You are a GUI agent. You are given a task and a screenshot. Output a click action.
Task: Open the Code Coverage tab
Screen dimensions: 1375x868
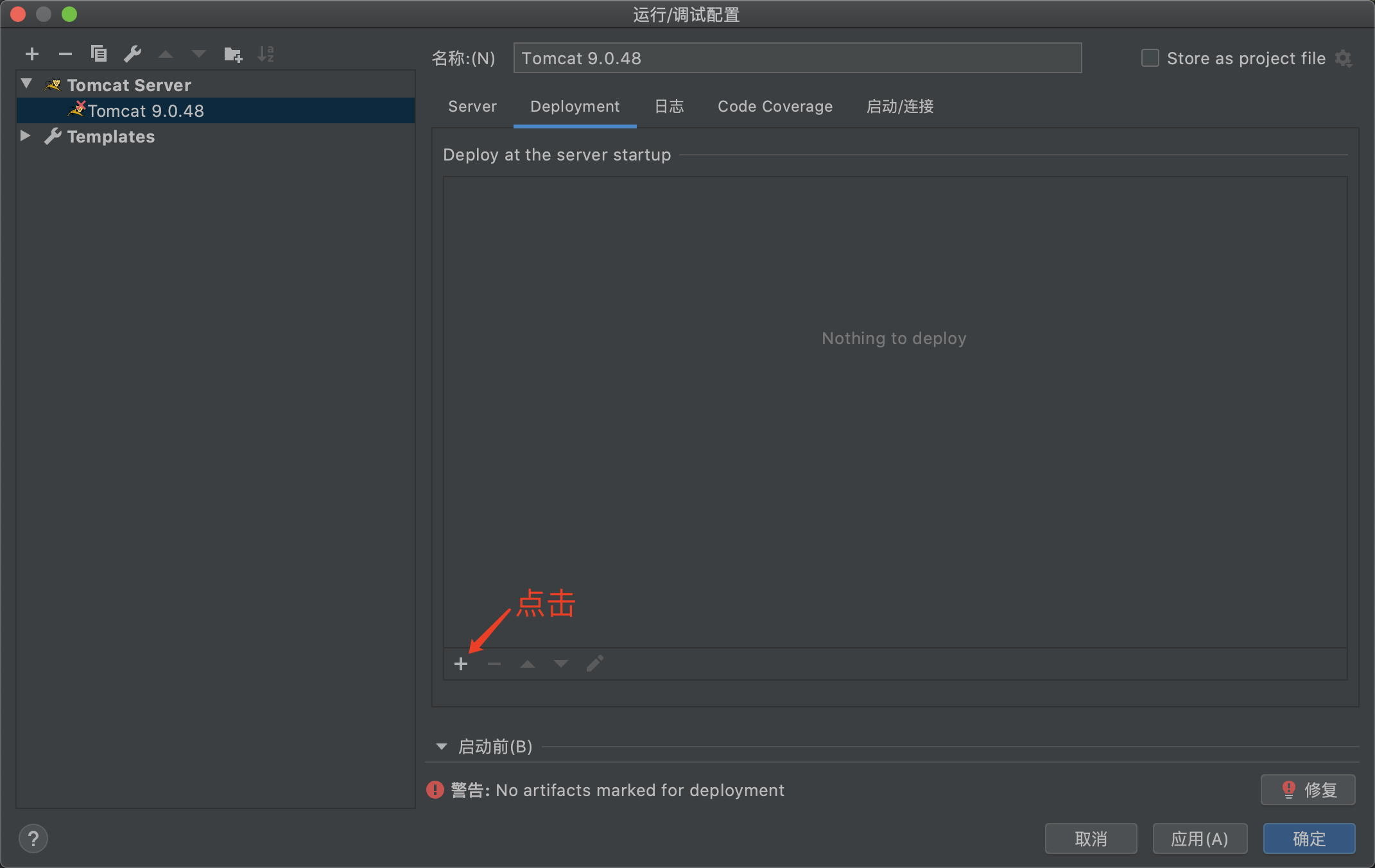coord(775,107)
